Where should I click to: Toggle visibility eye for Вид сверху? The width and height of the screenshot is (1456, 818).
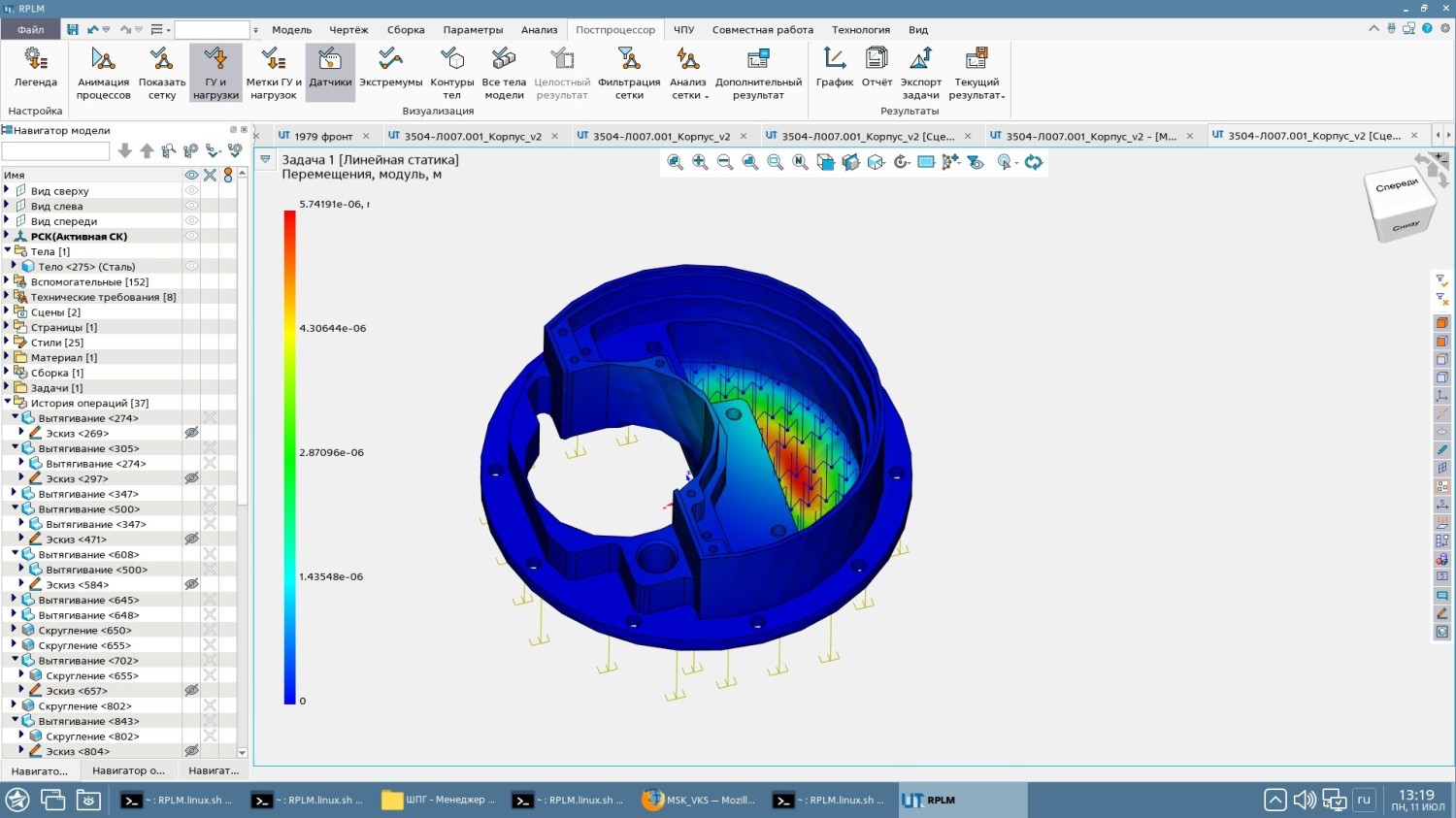pos(191,191)
